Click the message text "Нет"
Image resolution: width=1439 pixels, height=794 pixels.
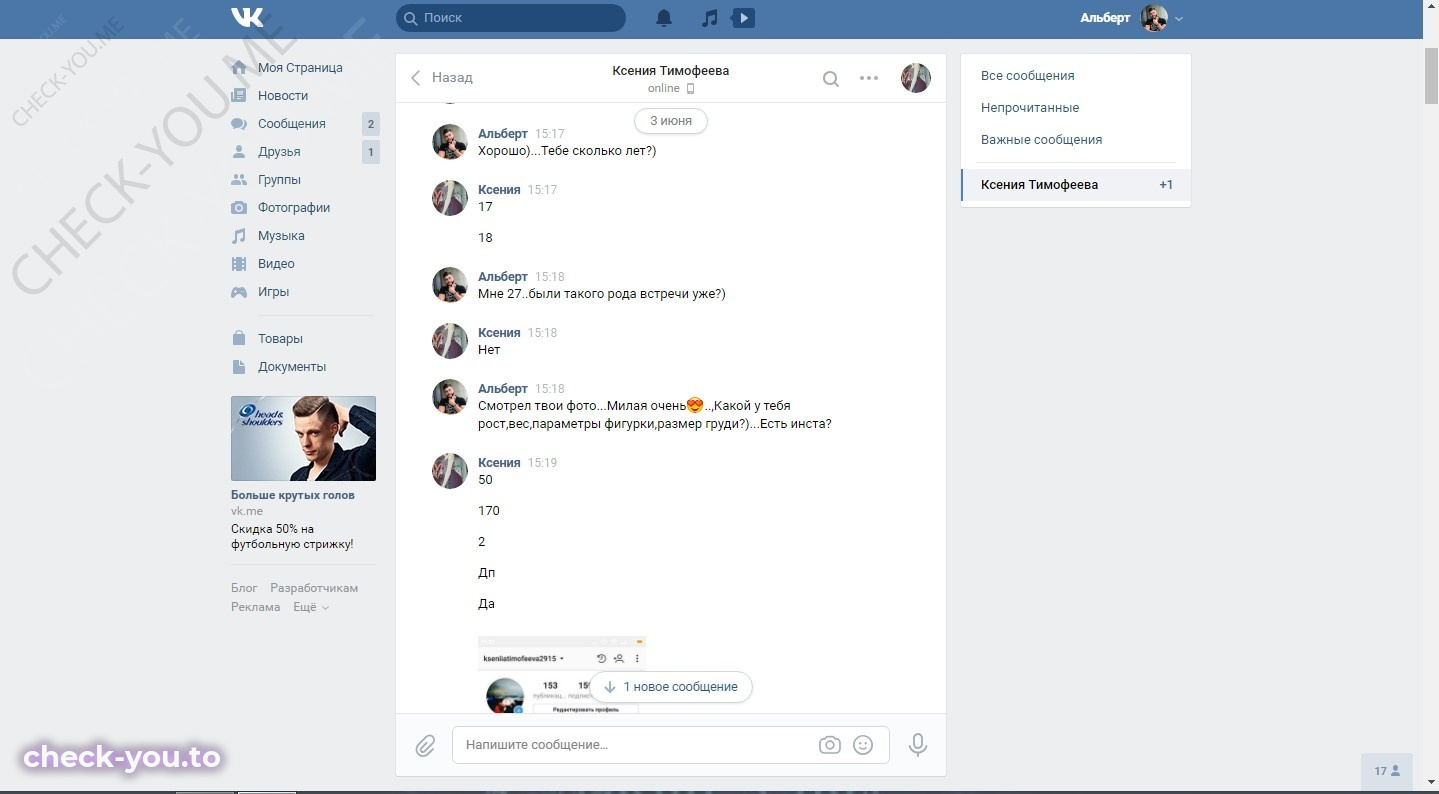tap(489, 350)
